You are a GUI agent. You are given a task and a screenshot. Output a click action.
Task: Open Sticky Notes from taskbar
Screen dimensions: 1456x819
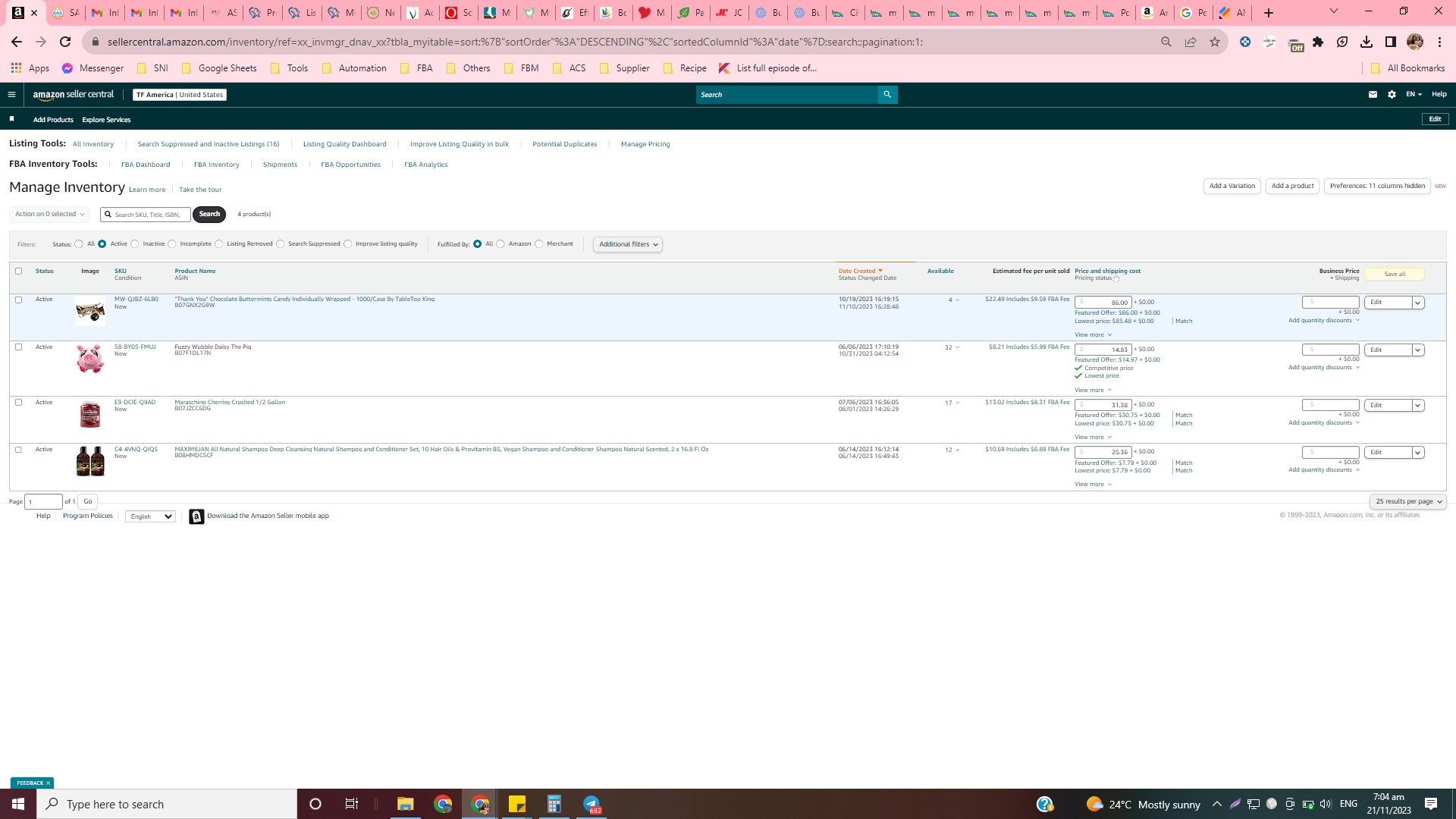click(x=517, y=804)
